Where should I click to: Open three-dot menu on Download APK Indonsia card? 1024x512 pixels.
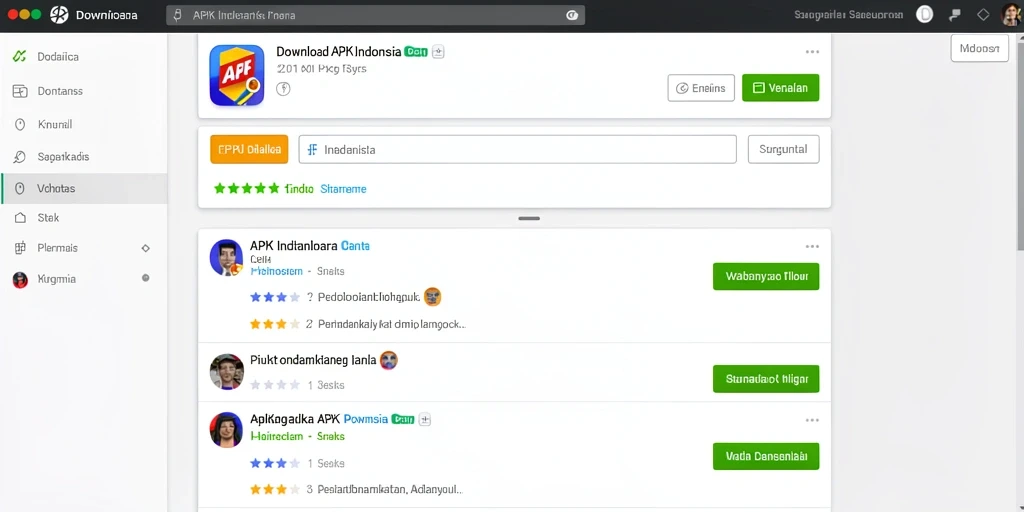click(812, 52)
